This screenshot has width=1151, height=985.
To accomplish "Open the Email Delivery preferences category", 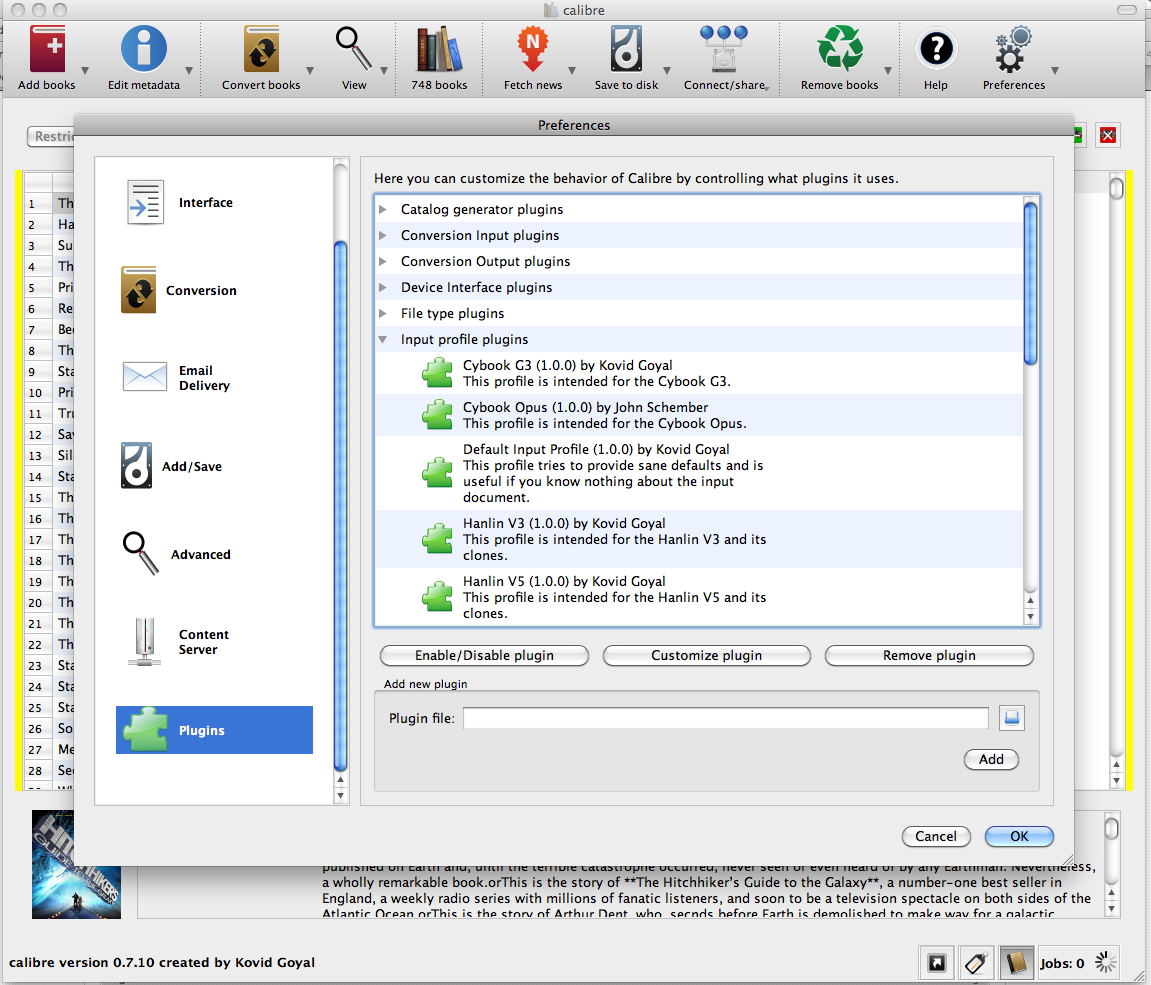I will pos(214,378).
